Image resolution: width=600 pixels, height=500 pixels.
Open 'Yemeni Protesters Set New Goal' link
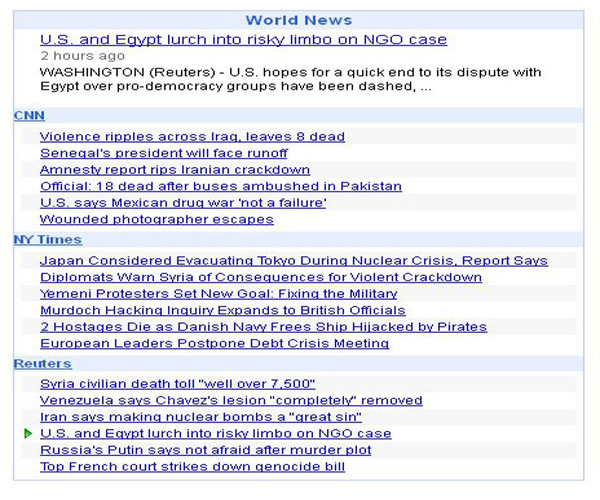pyautogui.click(x=218, y=293)
